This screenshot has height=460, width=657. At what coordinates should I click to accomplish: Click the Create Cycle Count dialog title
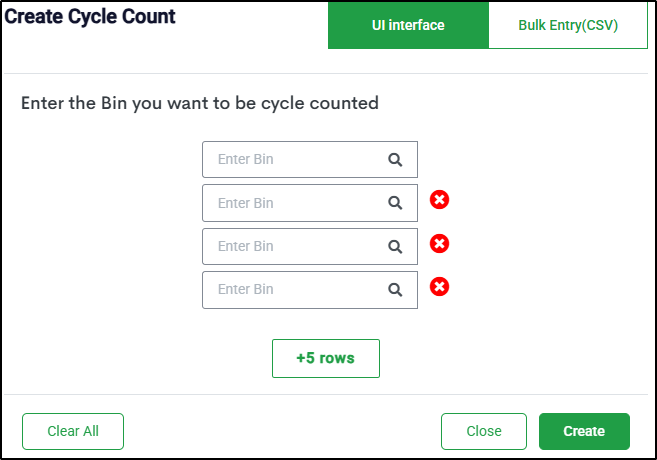91,17
